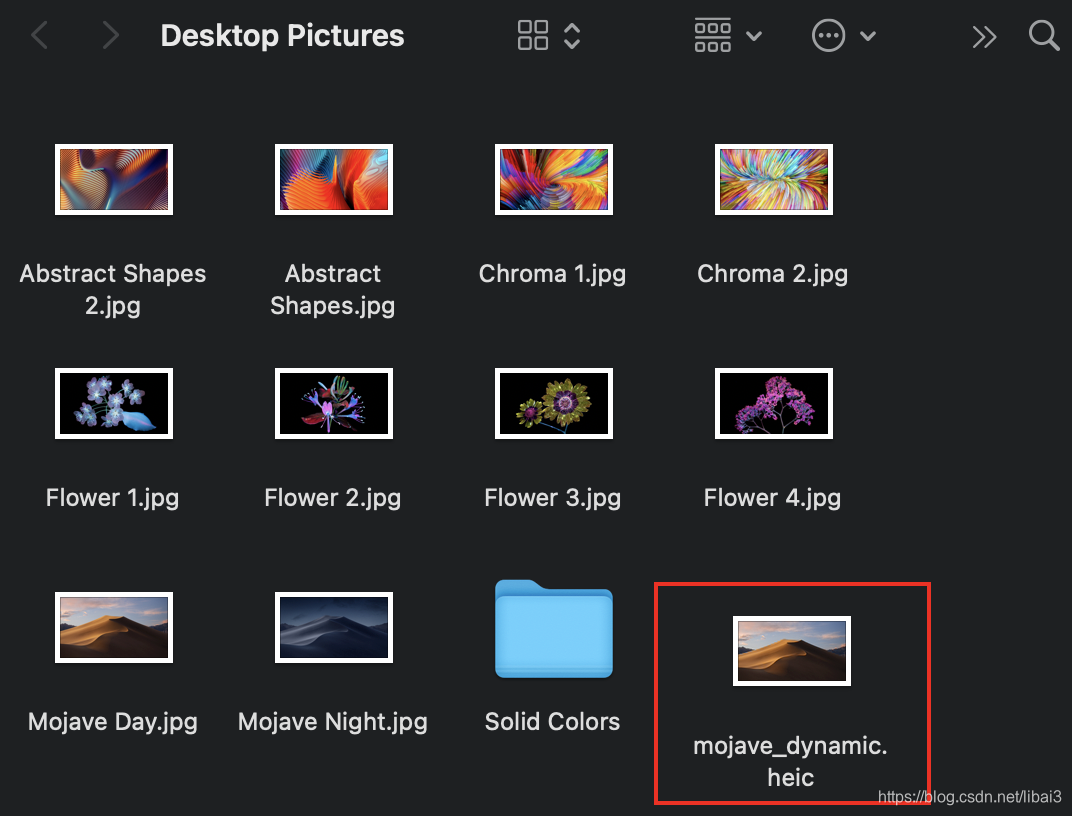Click the 'Mojave Day.jpg' file name
Viewport: 1072px width, 816px height.
point(113,722)
